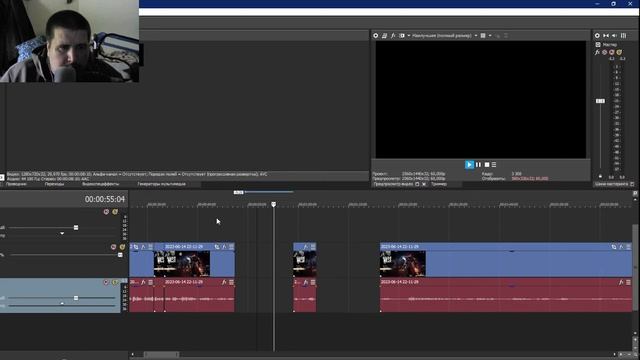Open event pan/crop on first video clip

[x=136, y=247]
